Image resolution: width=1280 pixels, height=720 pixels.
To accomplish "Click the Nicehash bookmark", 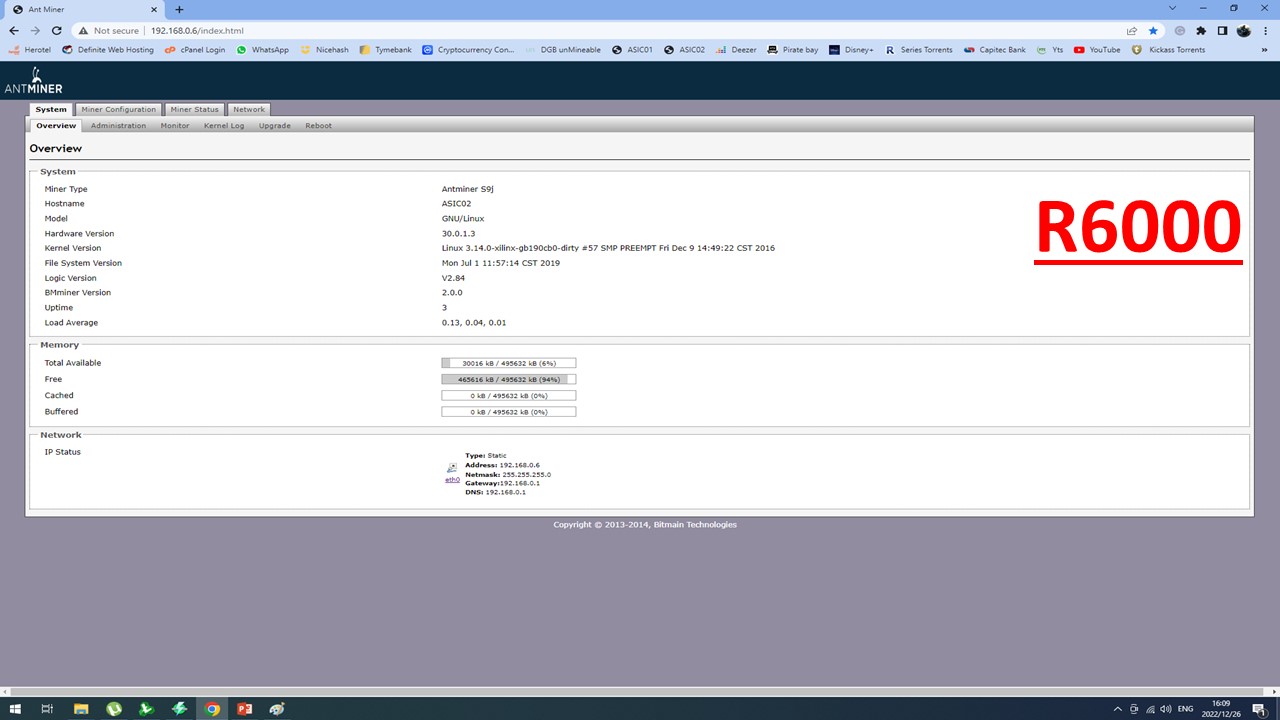I will click(325, 50).
